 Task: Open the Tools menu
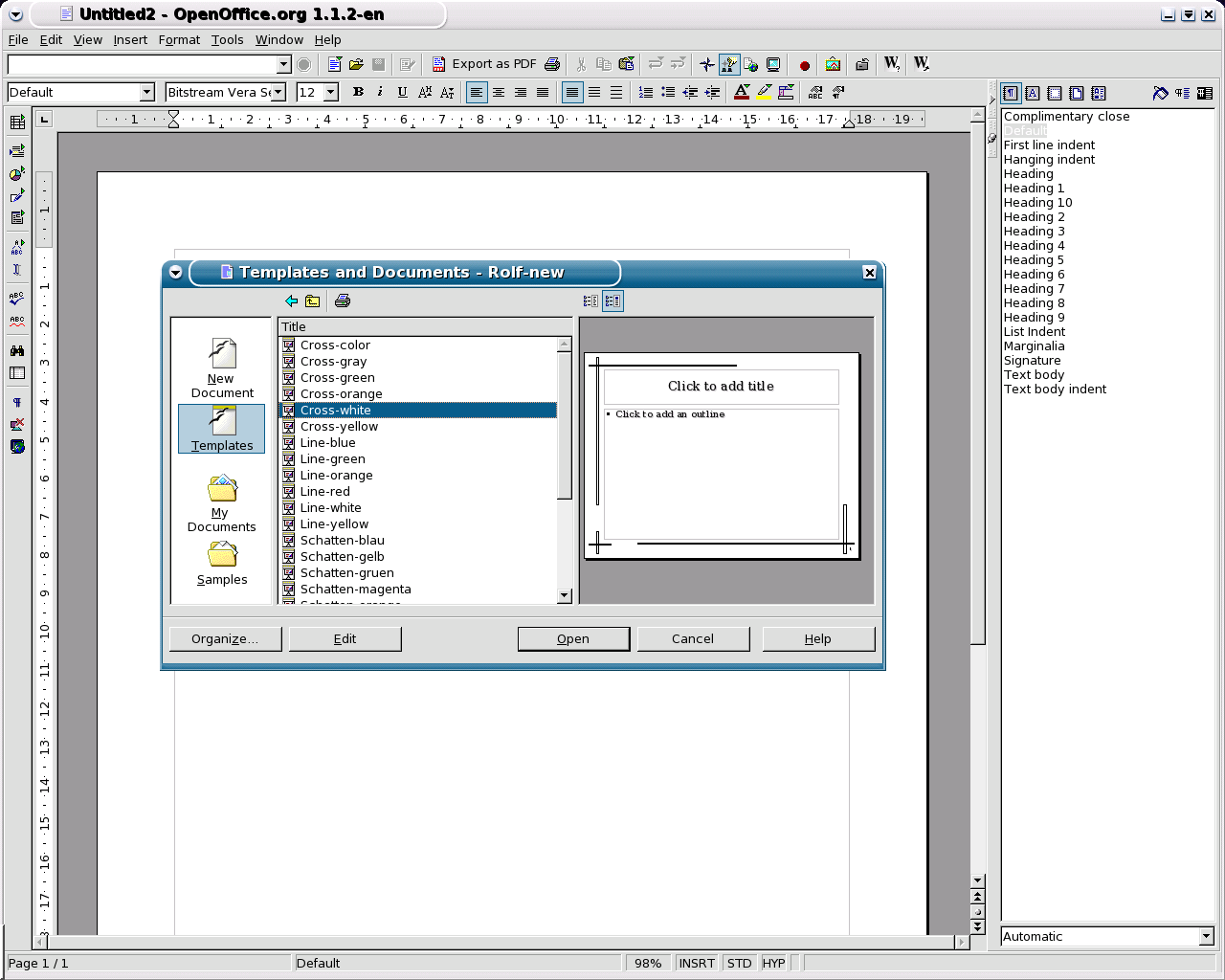point(227,40)
